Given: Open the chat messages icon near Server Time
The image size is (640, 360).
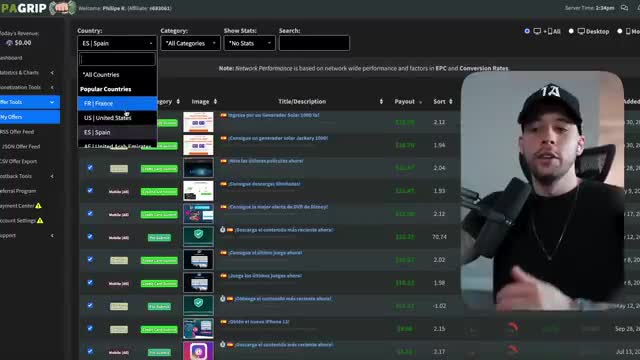Looking at the screenshot, I should click(x=624, y=8).
